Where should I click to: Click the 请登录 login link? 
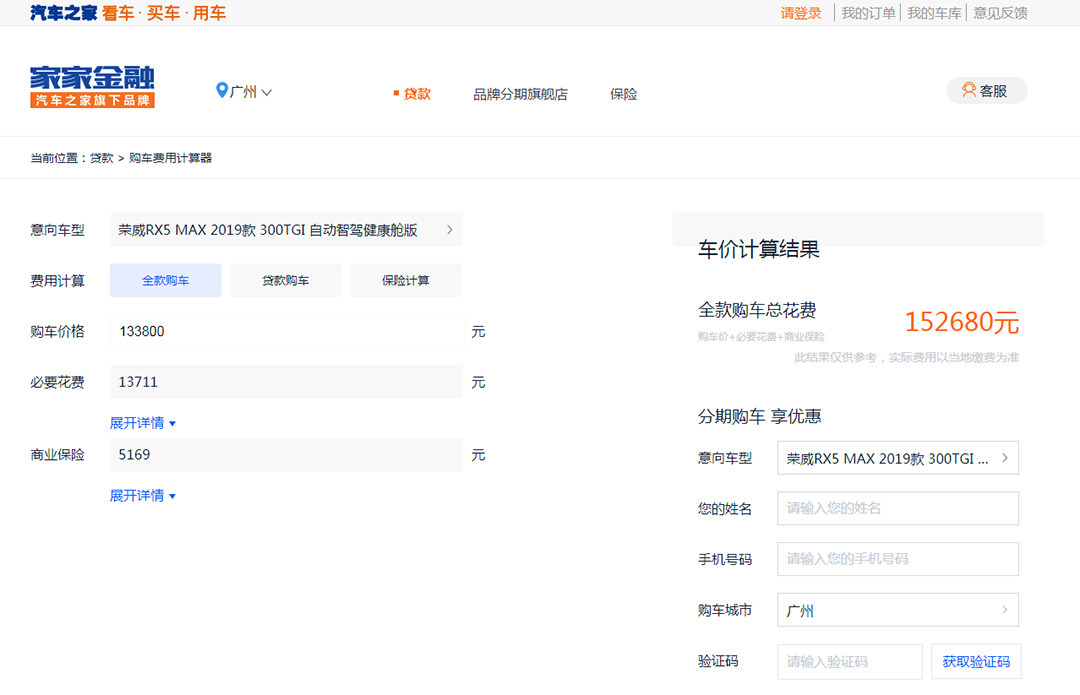click(801, 13)
